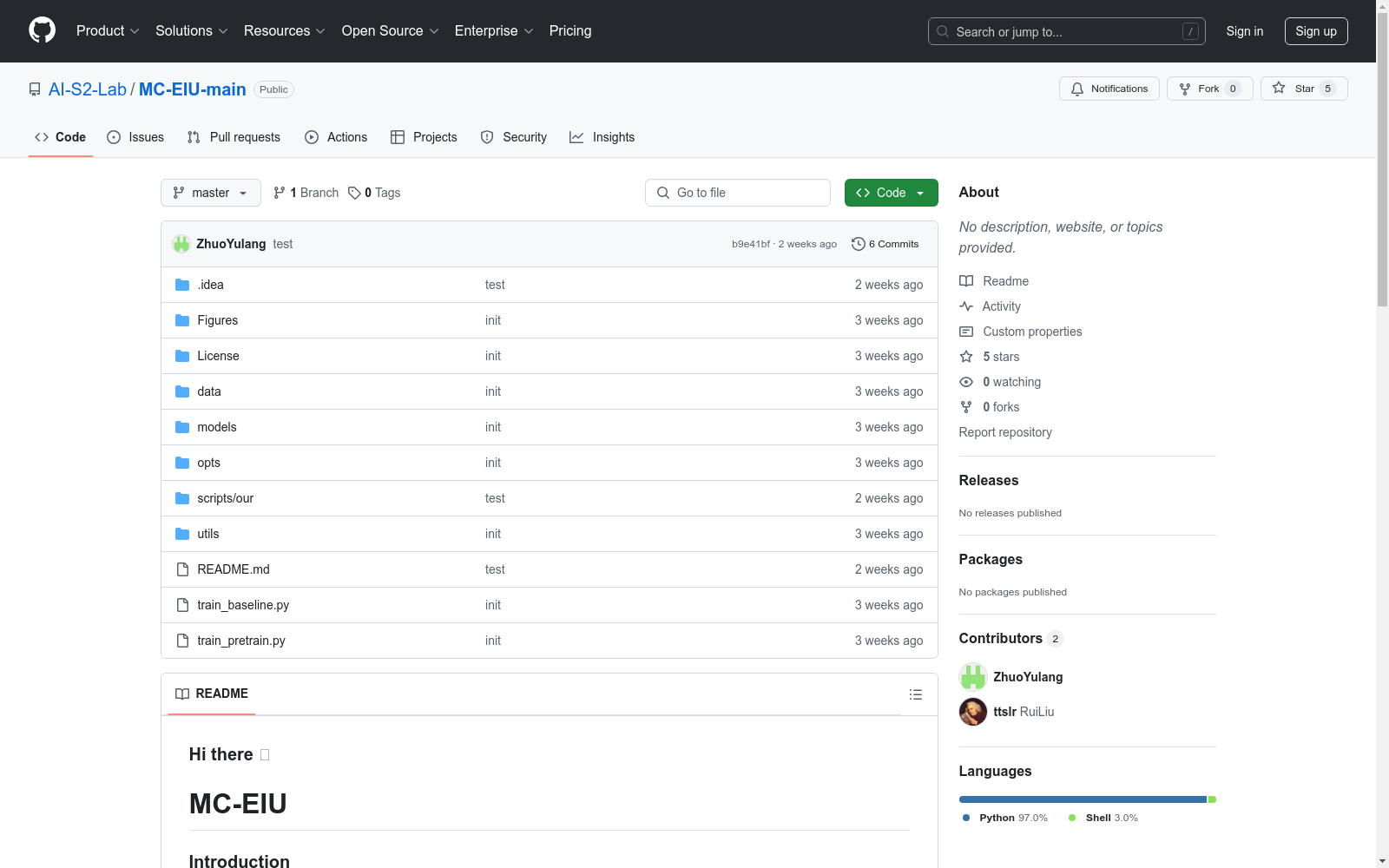Open the scripts/our folder icon
This screenshot has height=868, width=1389.
[182, 498]
